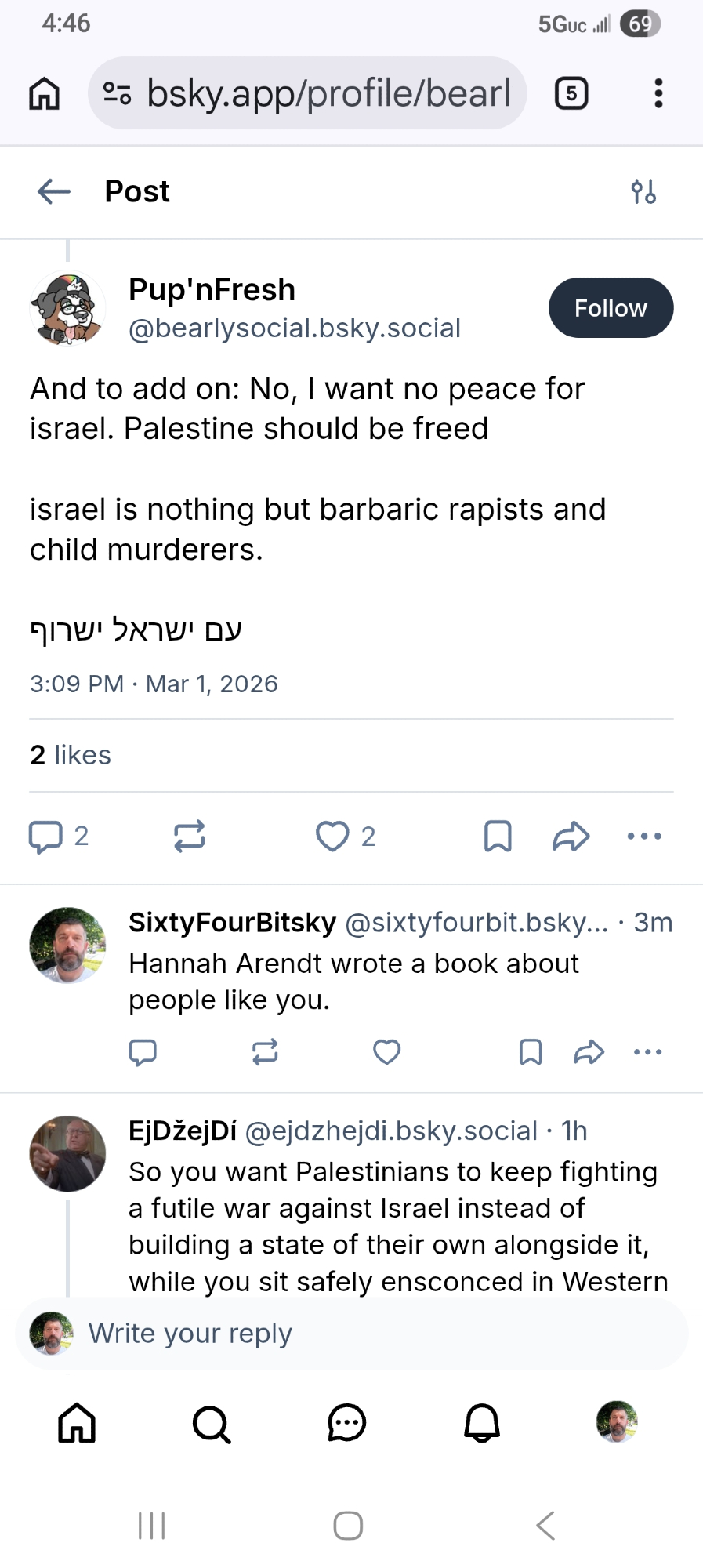Open EjDžejDí's profile avatar

coord(67,1153)
